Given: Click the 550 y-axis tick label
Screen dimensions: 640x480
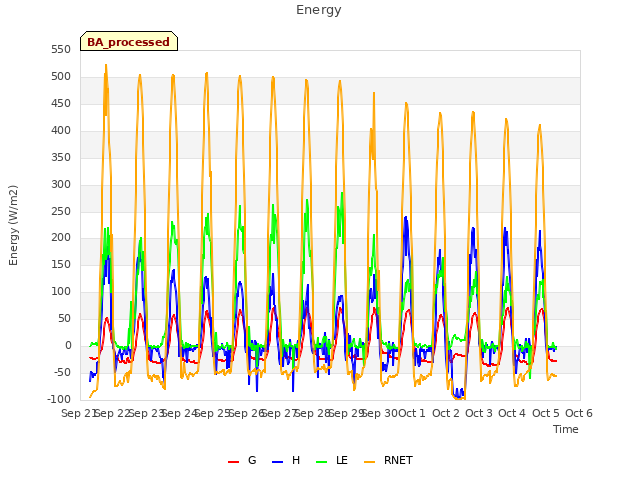Looking at the screenshot, I should pyautogui.click(x=61, y=50).
